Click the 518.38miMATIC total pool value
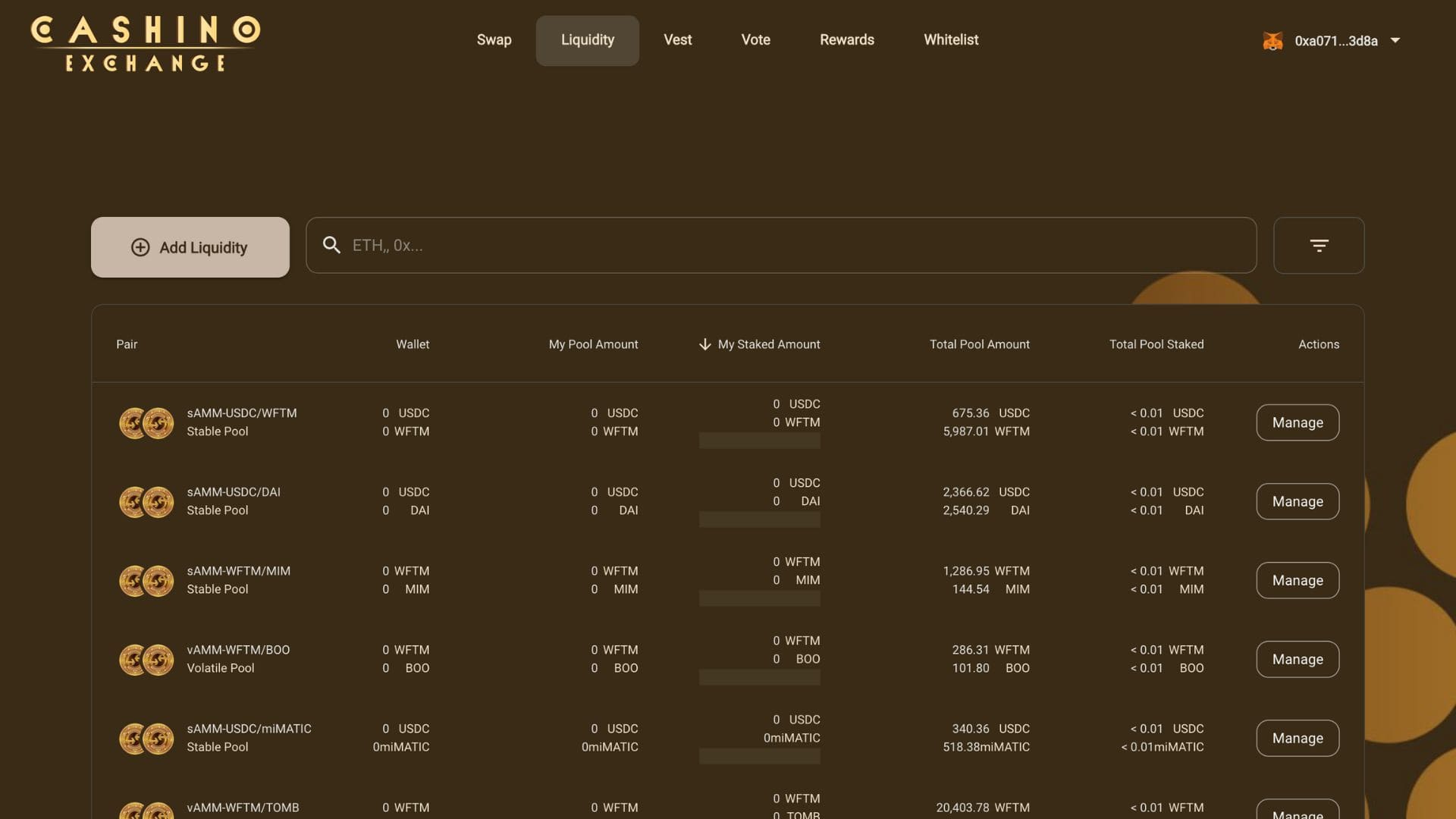Image resolution: width=1456 pixels, height=819 pixels. pos(986,747)
